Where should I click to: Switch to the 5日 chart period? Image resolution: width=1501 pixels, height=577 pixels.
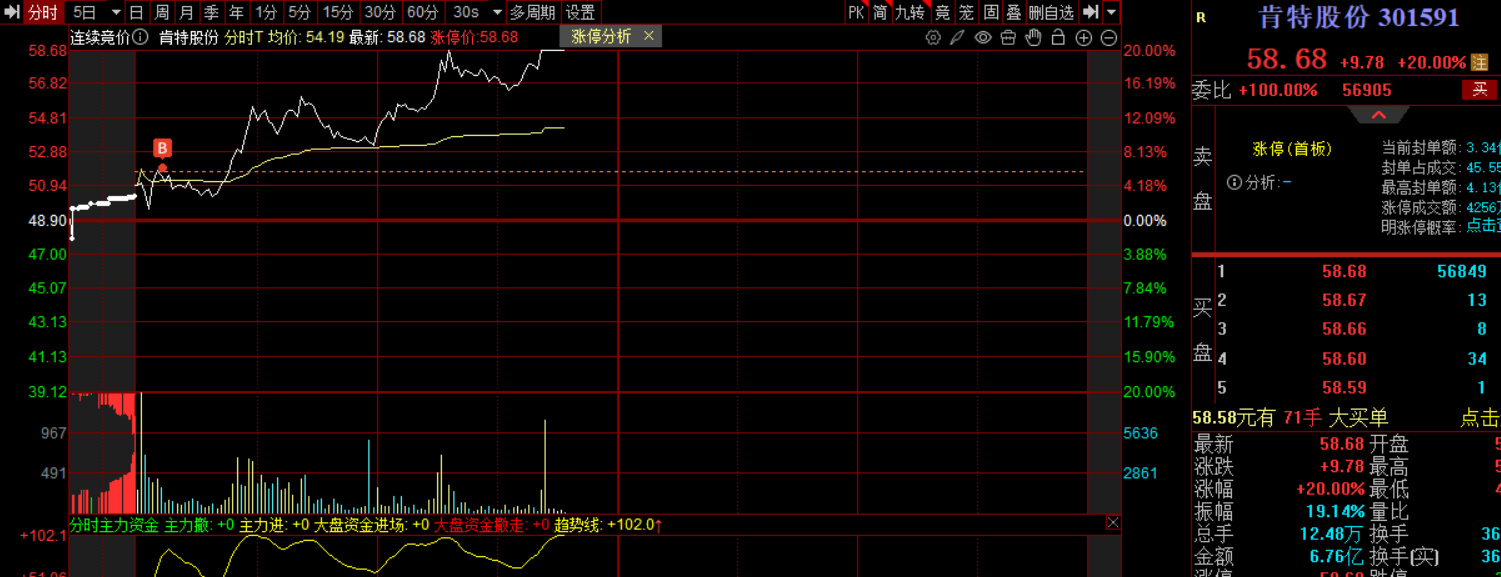pos(85,13)
